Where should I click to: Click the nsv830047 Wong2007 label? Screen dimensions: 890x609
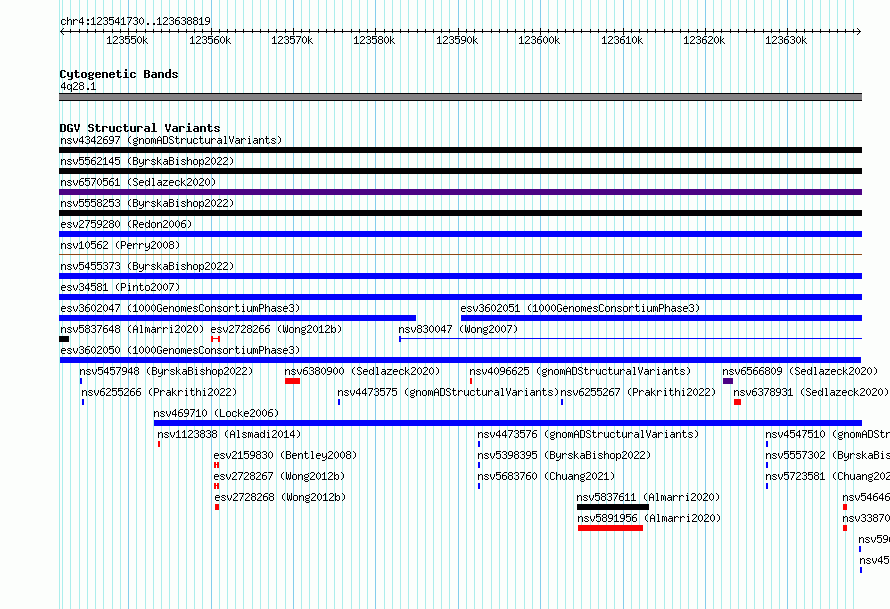(x=458, y=329)
